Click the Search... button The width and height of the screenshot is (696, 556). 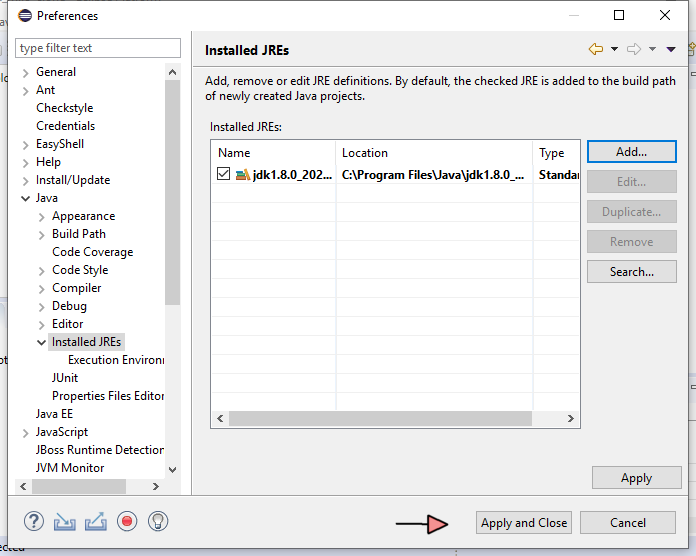pyautogui.click(x=632, y=271)
